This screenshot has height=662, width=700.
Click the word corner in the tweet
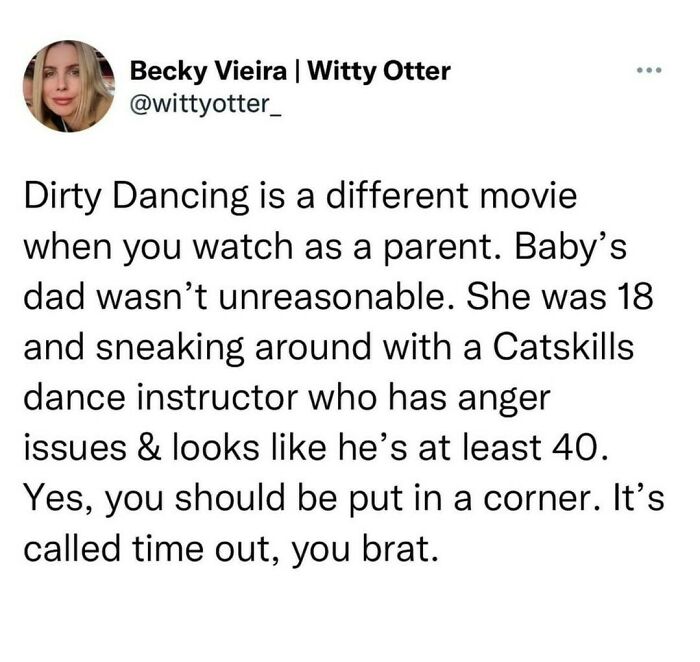click(538, 499)
